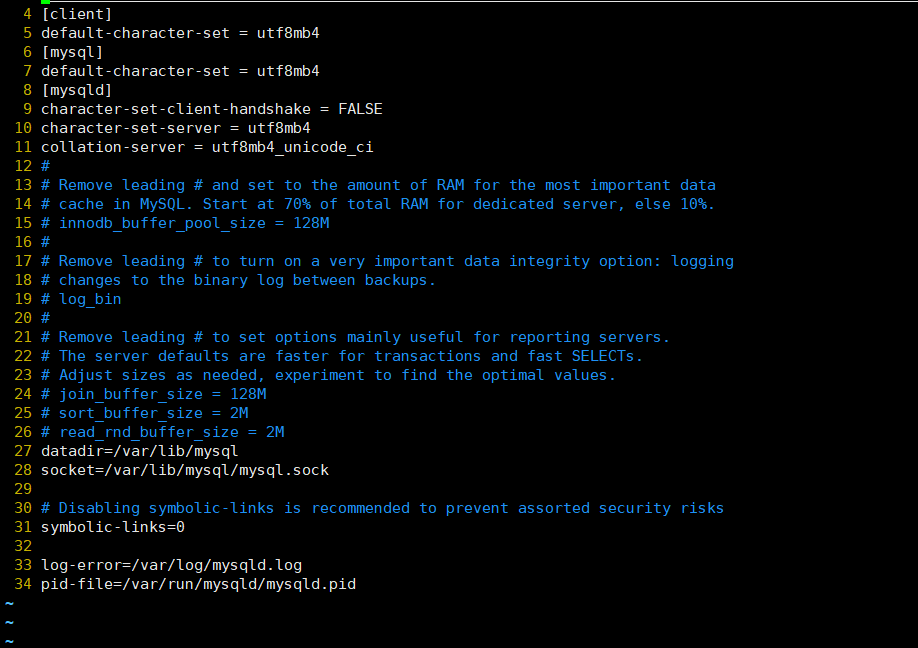The height and width of the screenshot is (648, 918).
Task: Click the socket path mysql.sock text
Action: pos(284,470)
